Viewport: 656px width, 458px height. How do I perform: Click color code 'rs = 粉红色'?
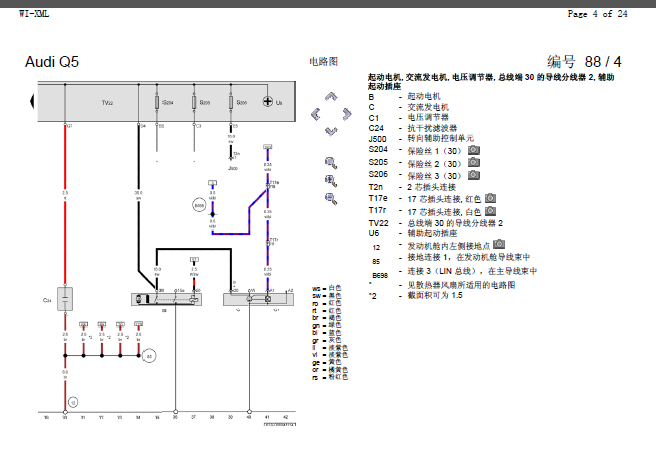[x=330, y=377]
